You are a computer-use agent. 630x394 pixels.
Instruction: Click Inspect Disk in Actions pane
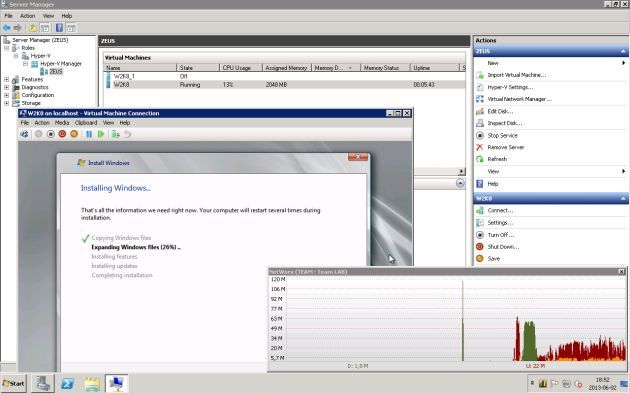(505, 123)
